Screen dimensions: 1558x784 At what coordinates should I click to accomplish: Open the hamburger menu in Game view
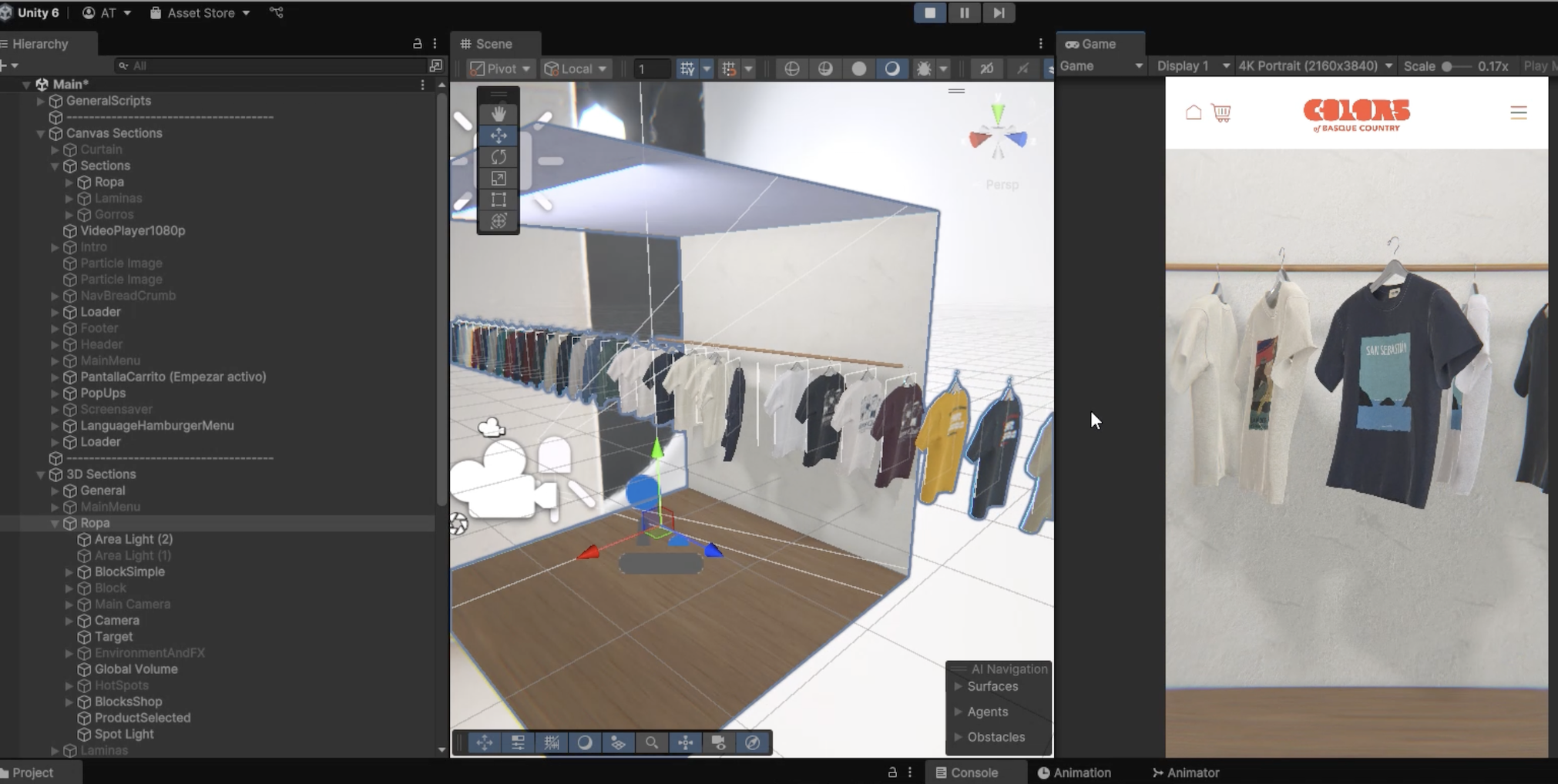pyautogui.click(x=1518, y=113)
